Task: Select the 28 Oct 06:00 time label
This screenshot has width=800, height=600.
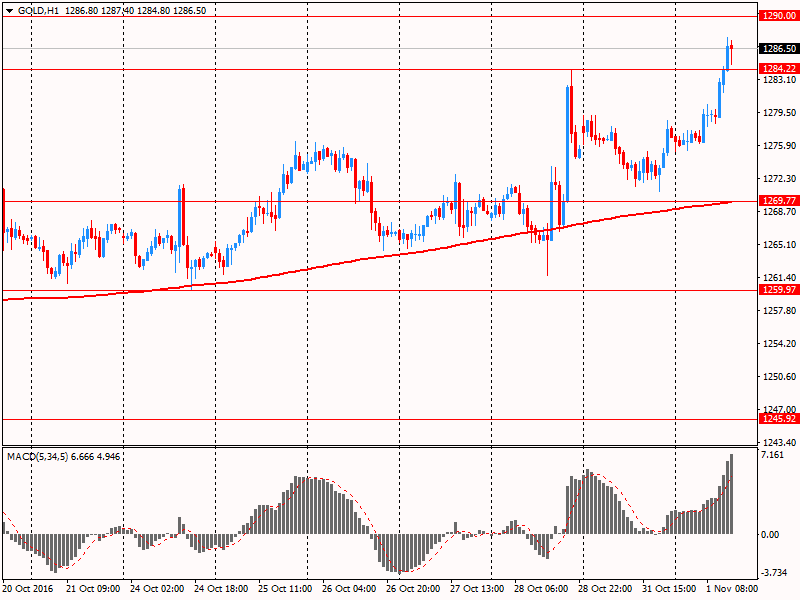Action: click(541, 588)
